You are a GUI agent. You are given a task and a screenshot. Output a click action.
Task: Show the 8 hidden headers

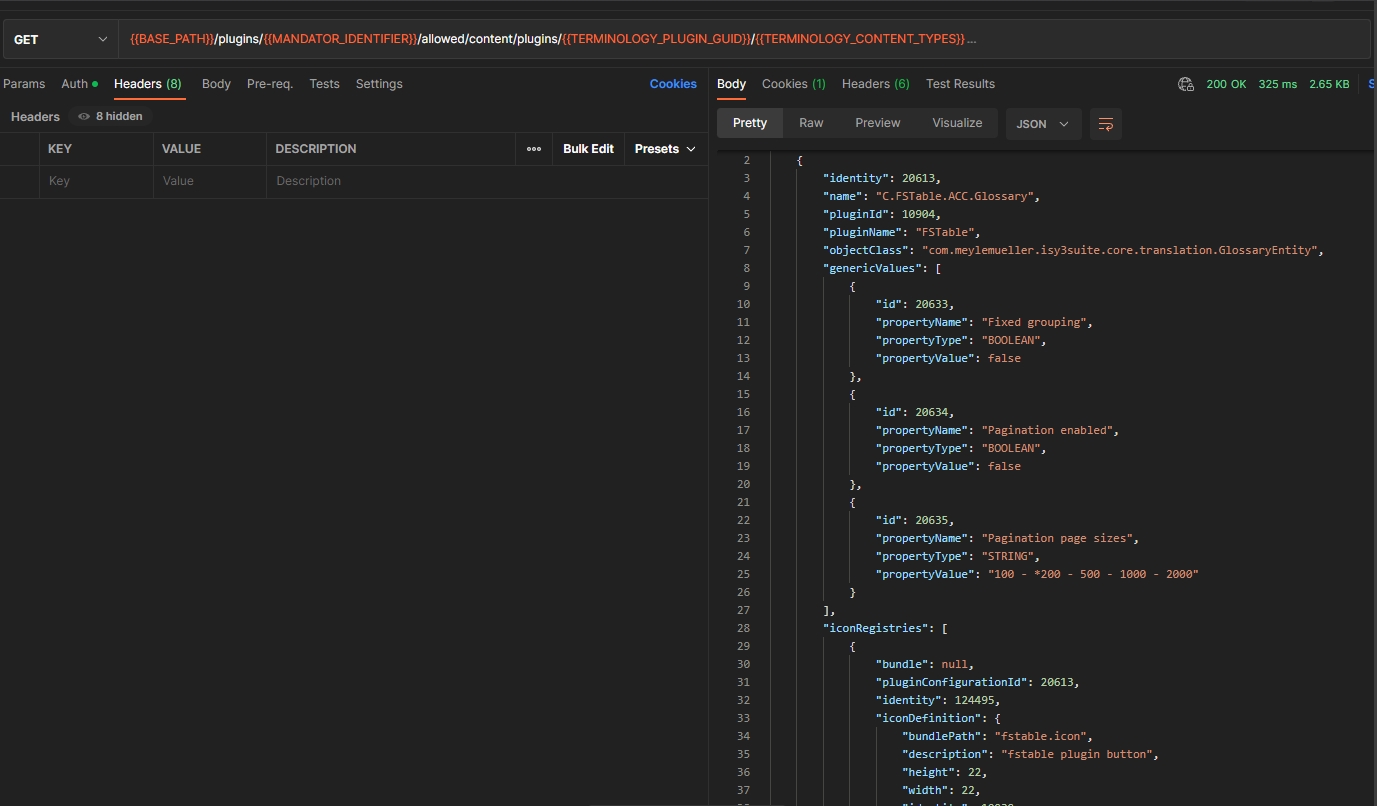pos(110,116)
